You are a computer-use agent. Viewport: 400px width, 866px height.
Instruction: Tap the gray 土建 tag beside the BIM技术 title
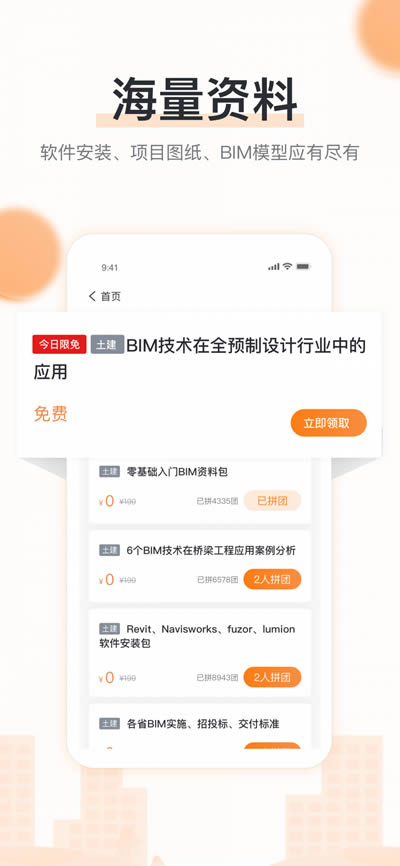pos(107,345)
